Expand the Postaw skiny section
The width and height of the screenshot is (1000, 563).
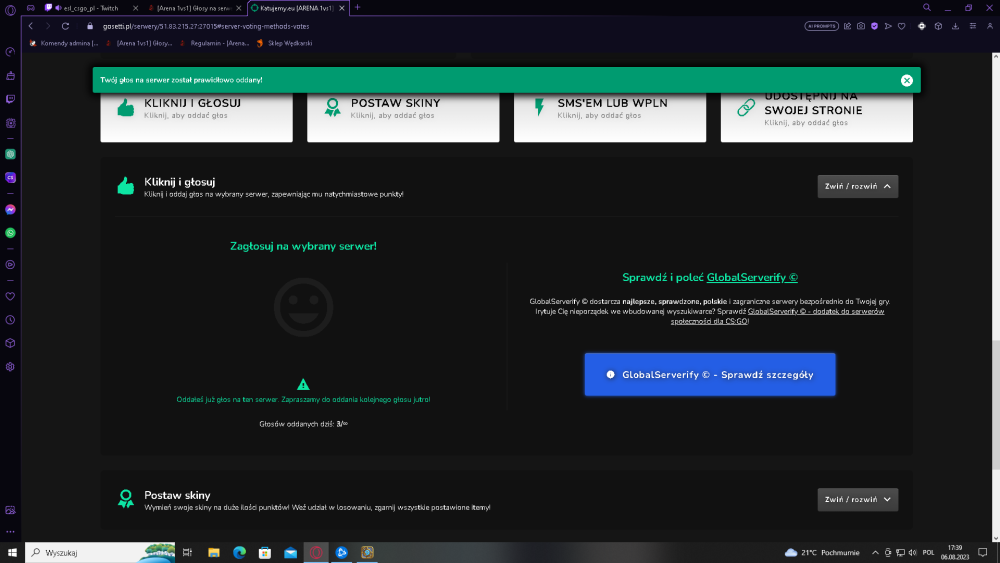[x=858, y=499]
